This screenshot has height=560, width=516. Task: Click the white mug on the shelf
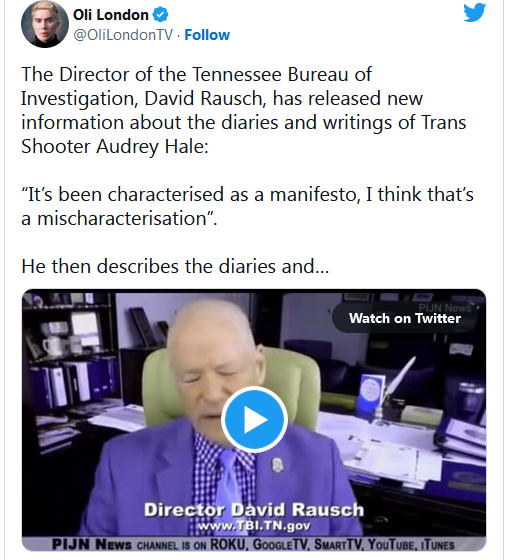tap(52, 347)
